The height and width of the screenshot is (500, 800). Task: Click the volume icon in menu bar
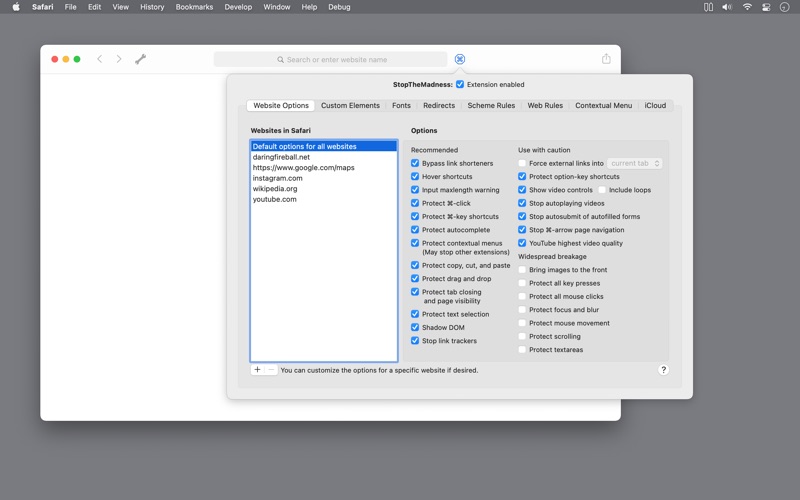(x=727, y=7)
